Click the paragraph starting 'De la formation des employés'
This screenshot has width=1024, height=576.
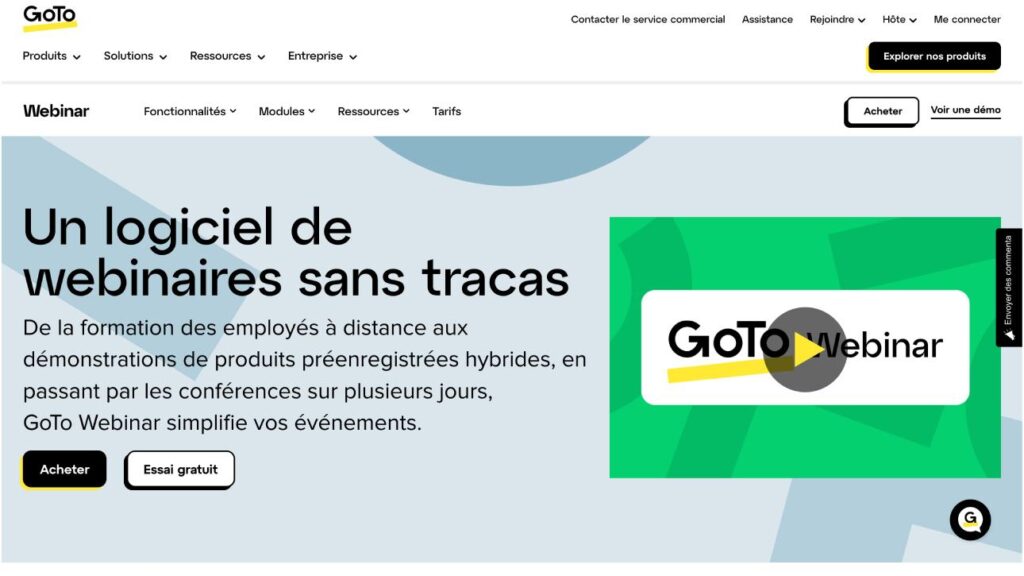click(304, 375)
